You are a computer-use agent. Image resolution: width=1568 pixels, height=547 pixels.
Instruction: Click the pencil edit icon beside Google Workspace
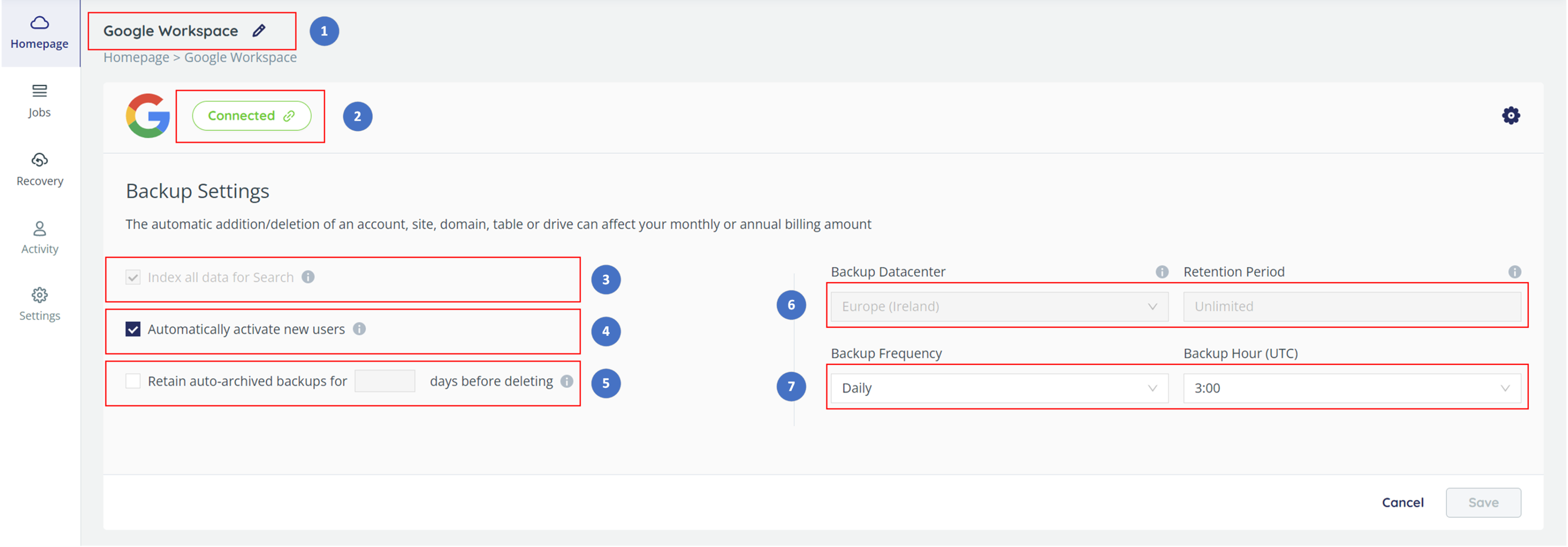(x=259, y=31)
